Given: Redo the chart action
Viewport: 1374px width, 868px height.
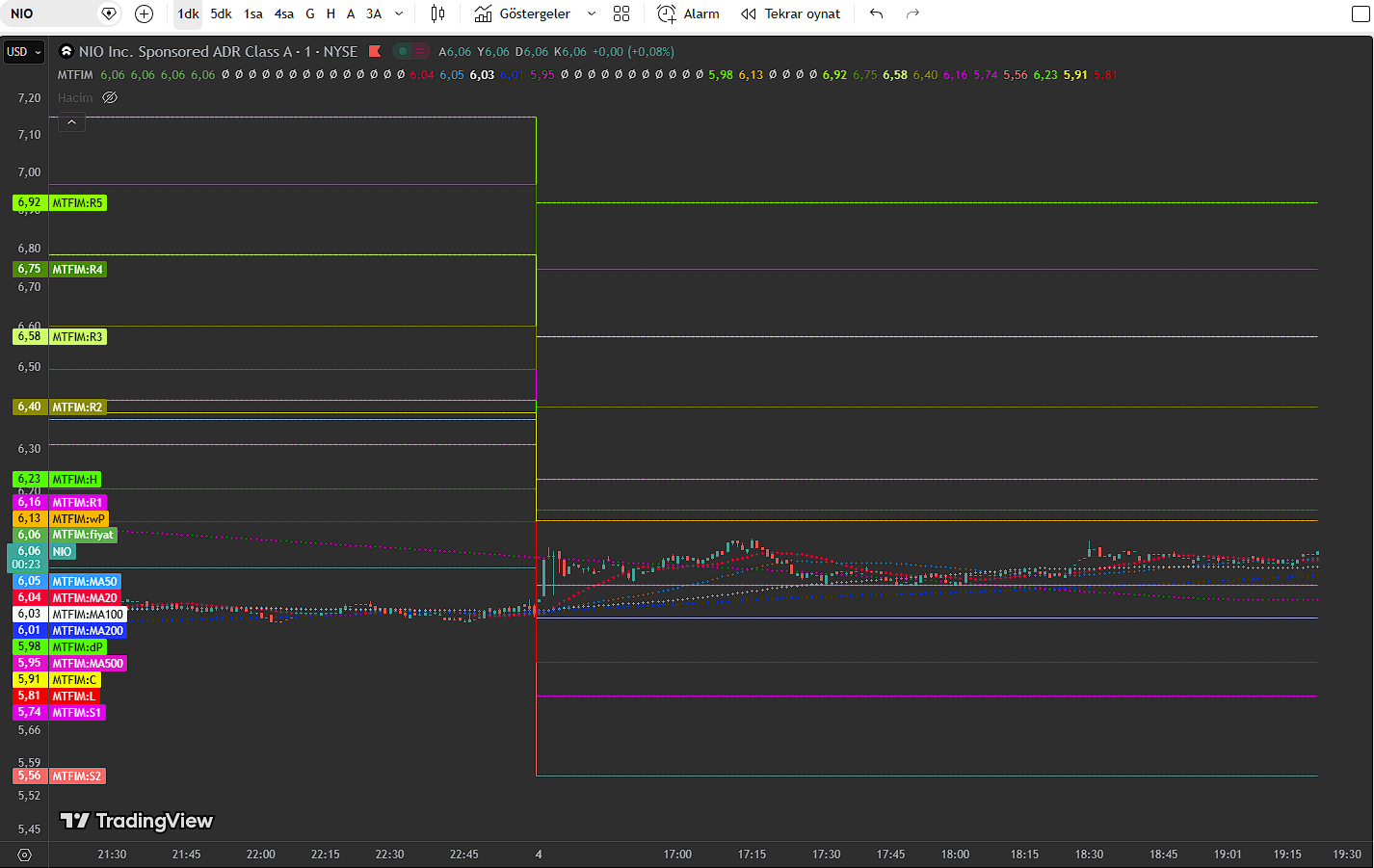Looking at the screenshot, I should click(x=912, y=13).
